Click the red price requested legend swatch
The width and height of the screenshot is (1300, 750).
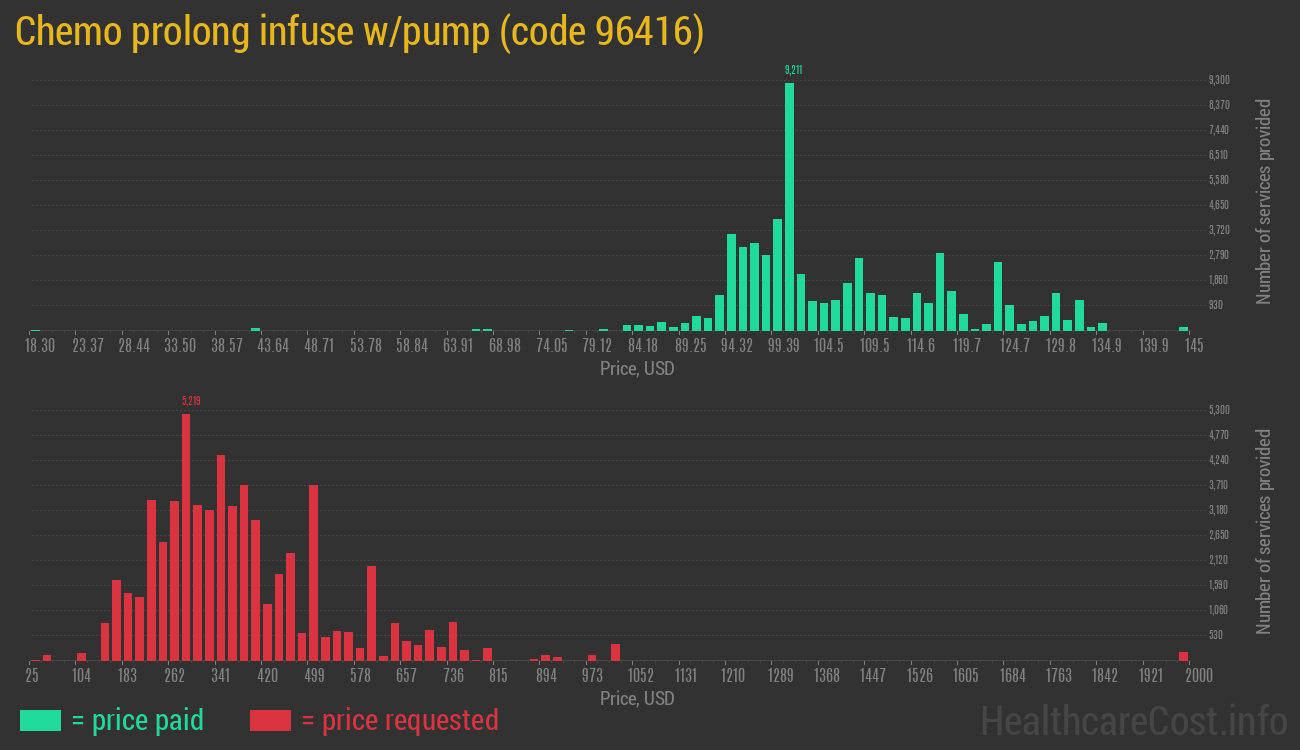(x=270, y=720)
